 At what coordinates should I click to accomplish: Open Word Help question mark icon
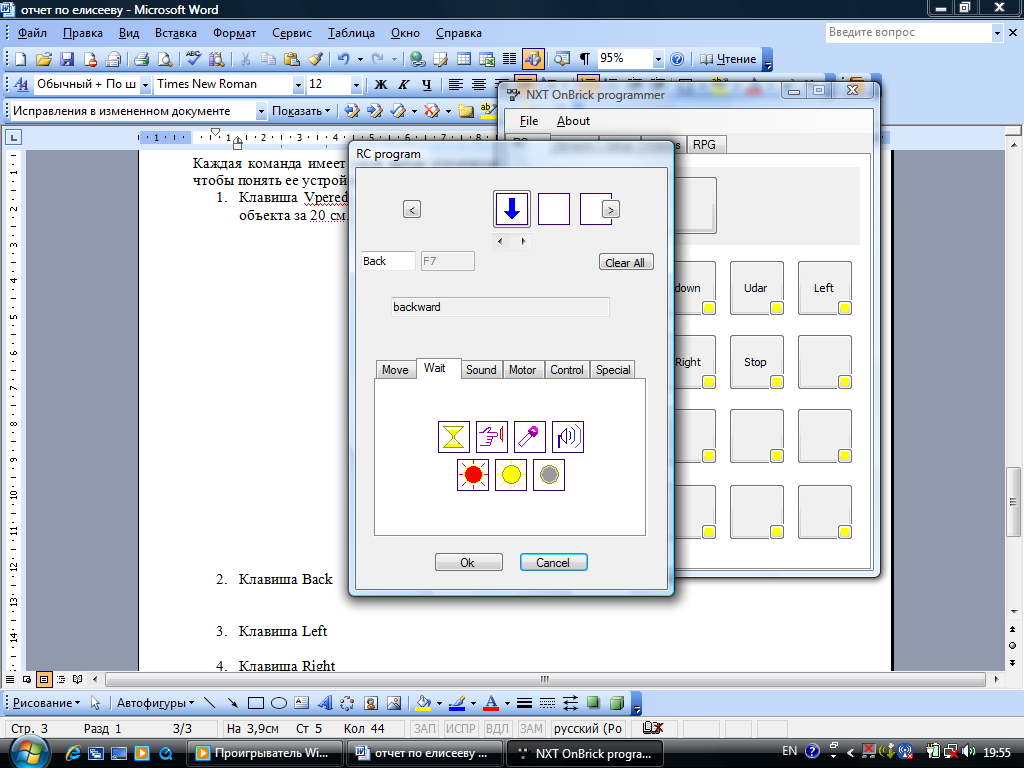677,59
